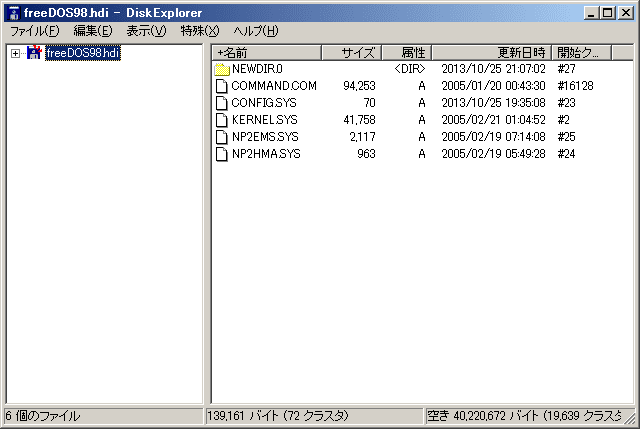Click start cluster #27
The image size is (640, 429).
point(567,69)
